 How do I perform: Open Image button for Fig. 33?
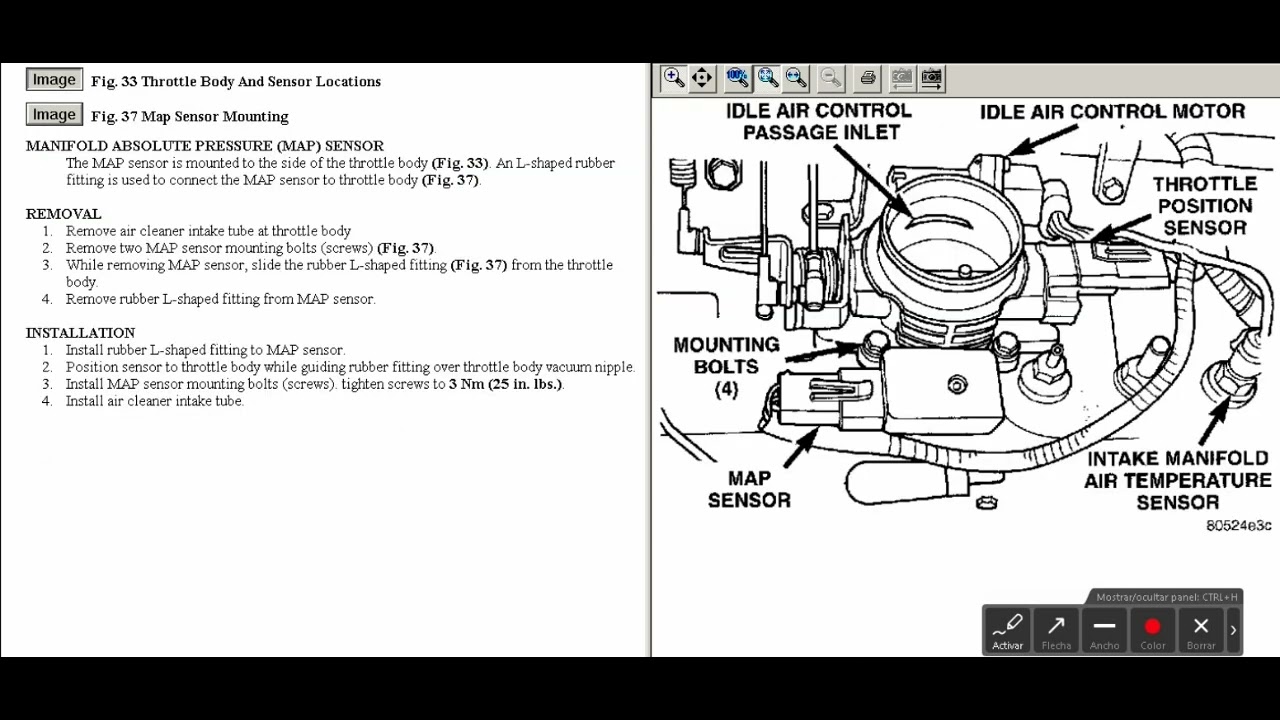tap(54, 80)
